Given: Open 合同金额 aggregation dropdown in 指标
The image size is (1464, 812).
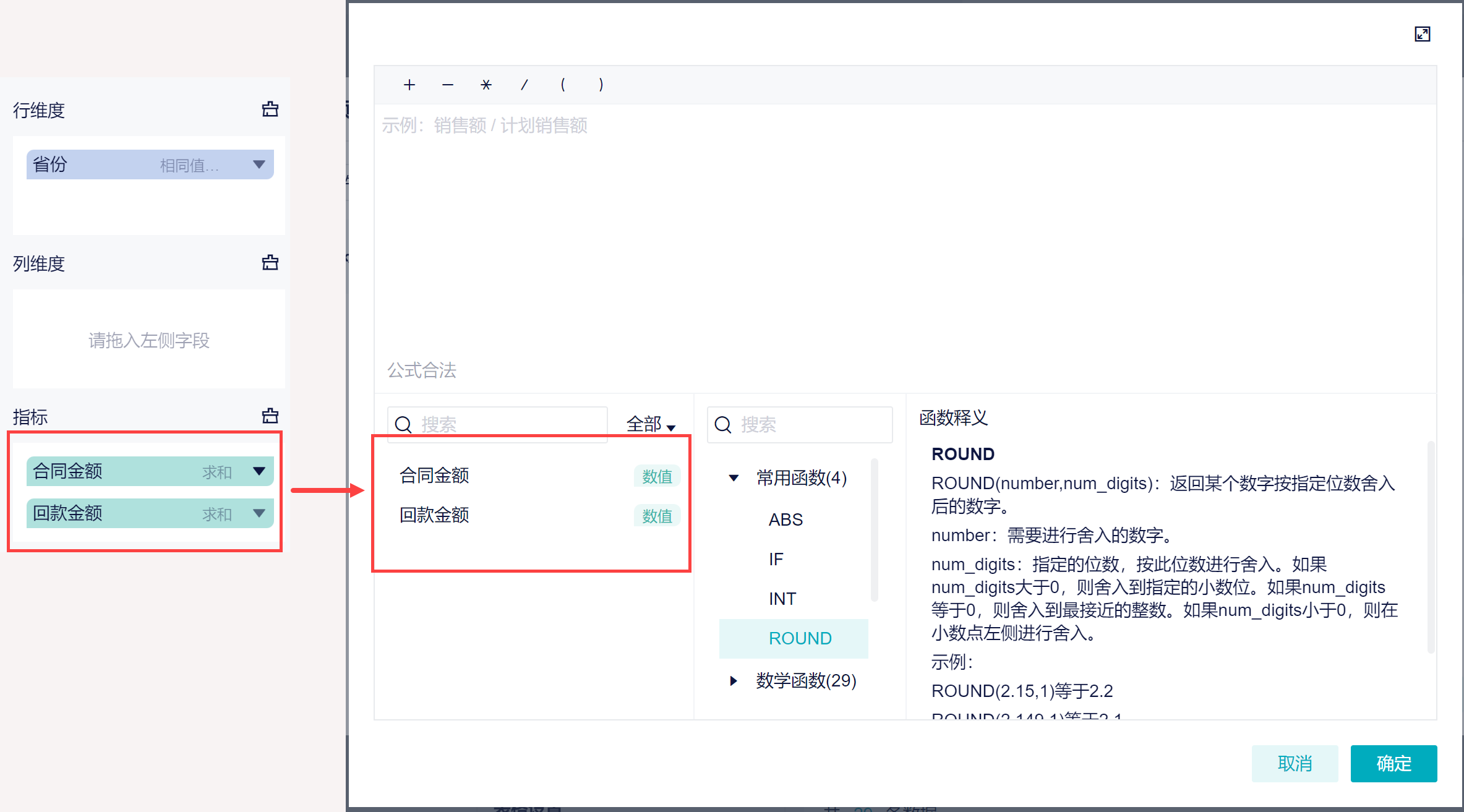Looking at the screenshot, I should [259, 471].
